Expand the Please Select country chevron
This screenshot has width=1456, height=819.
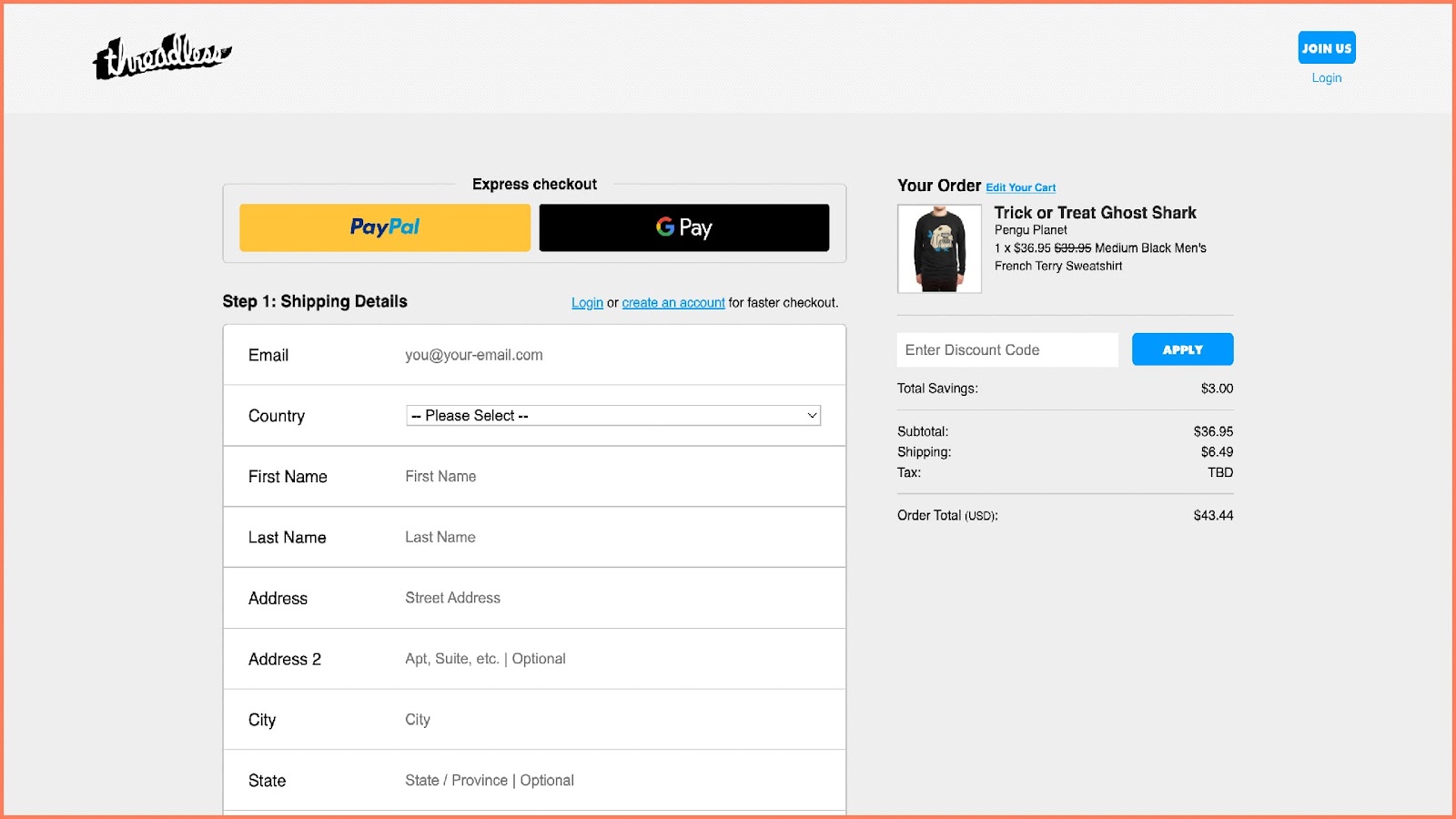[810, 415]
